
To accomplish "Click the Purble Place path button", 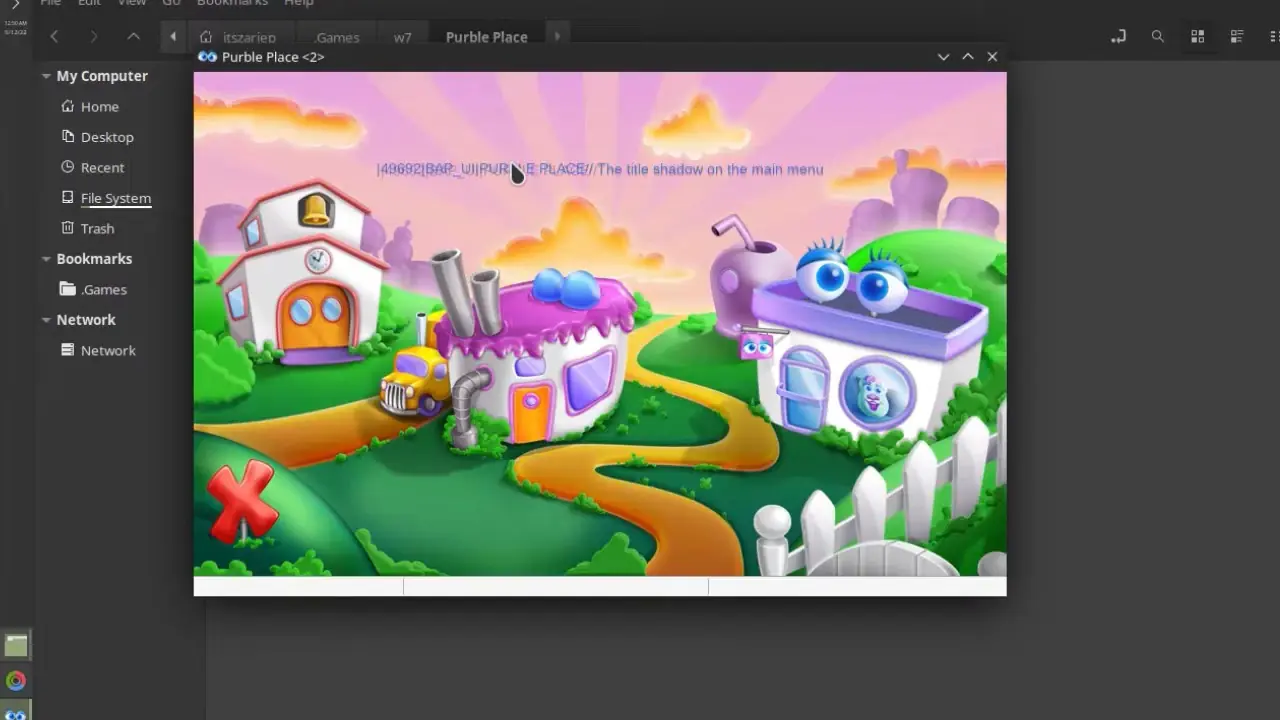I will [486, 37].
